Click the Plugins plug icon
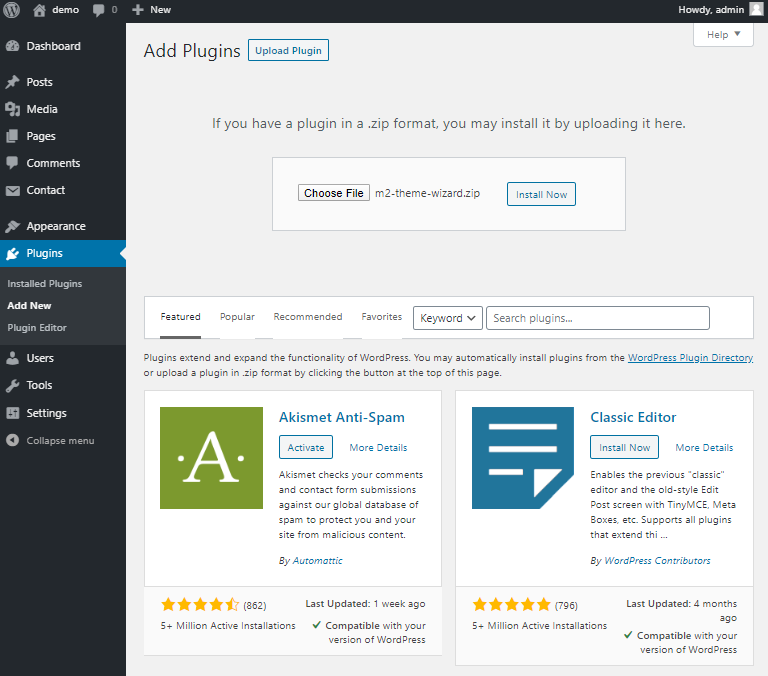Screen dimensions: 768x676 (x=12, y=253)
